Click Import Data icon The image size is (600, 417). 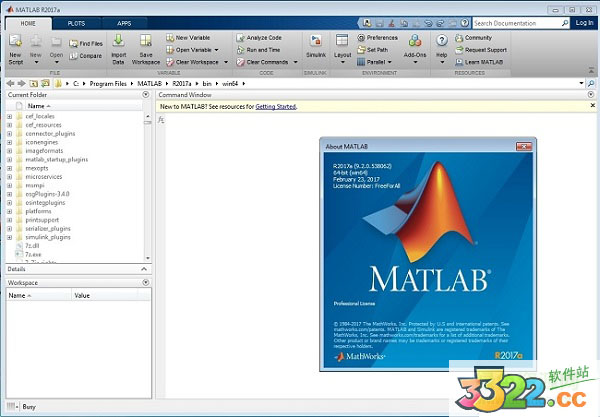pos(118,41)
